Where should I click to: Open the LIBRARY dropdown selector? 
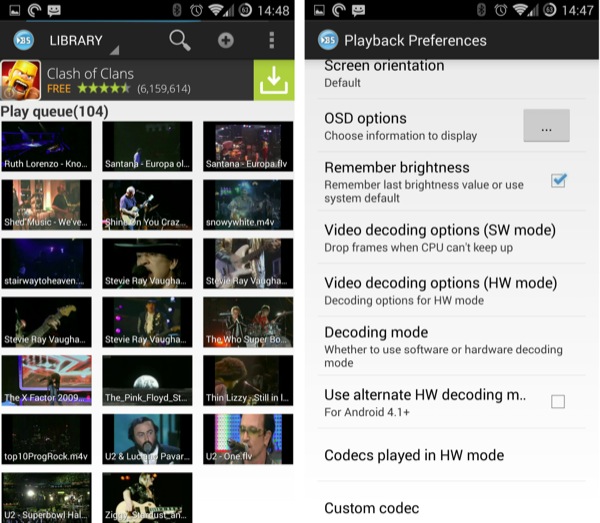(84, 41)
